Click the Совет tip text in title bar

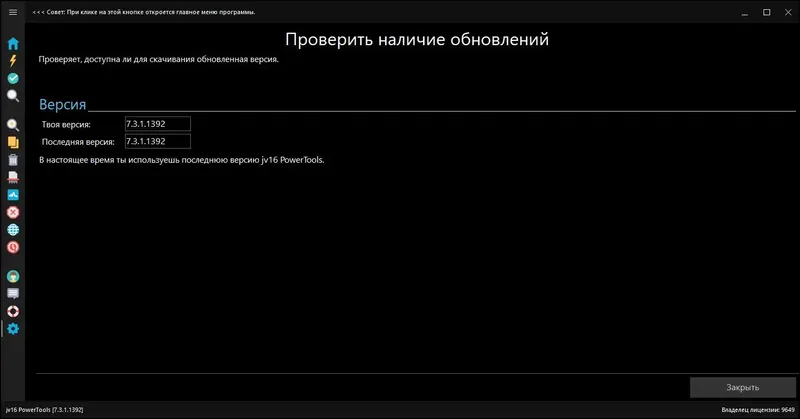tap(144, 12)
